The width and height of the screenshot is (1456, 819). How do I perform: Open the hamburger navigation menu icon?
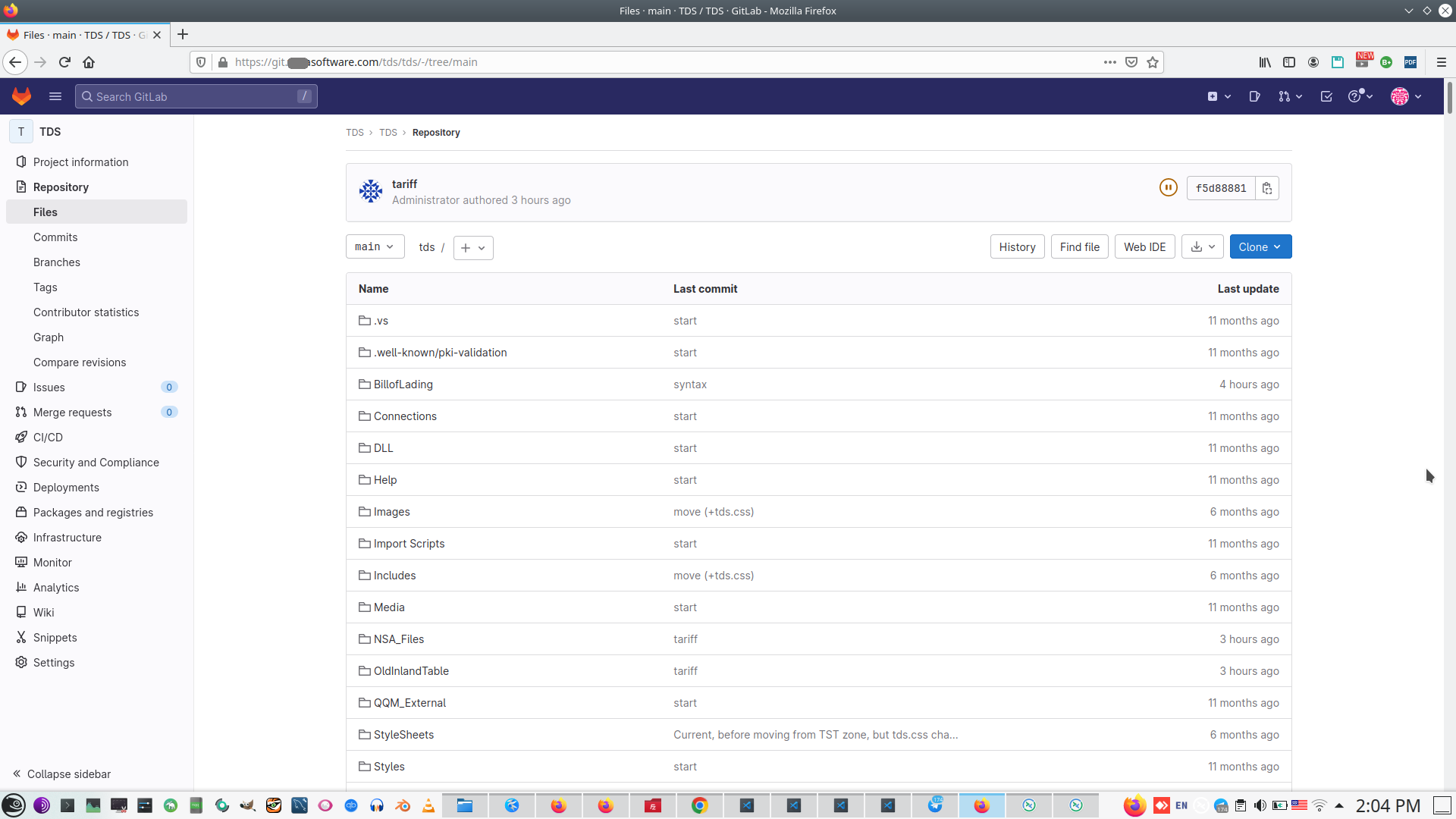(x=55, y=96)
